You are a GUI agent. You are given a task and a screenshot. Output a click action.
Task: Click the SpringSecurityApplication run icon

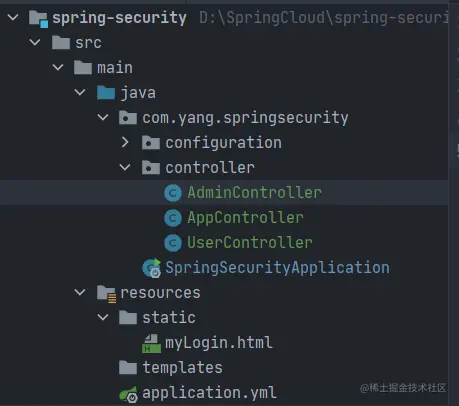pyautogui.click(x=152, y=268)
